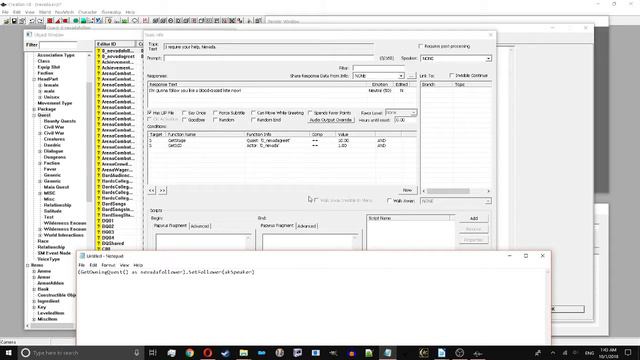Open Creation Kit View menu
The image size is (640, 360).
(30, 12)
